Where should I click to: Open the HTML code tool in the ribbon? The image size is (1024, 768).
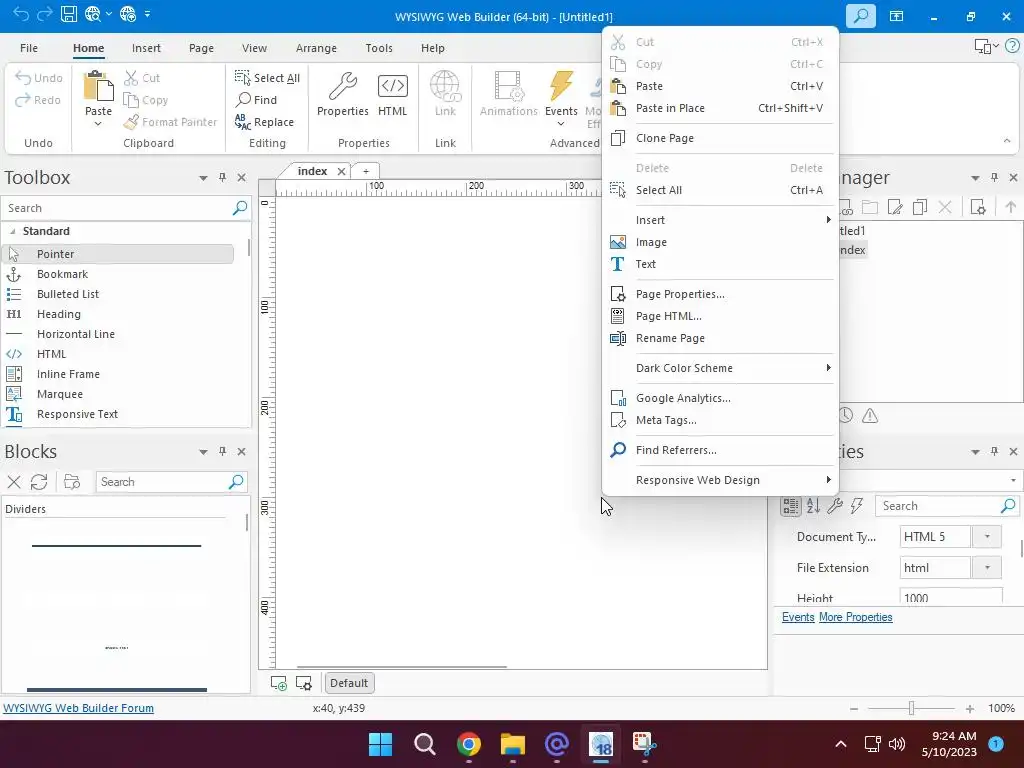tap(392, 94)
